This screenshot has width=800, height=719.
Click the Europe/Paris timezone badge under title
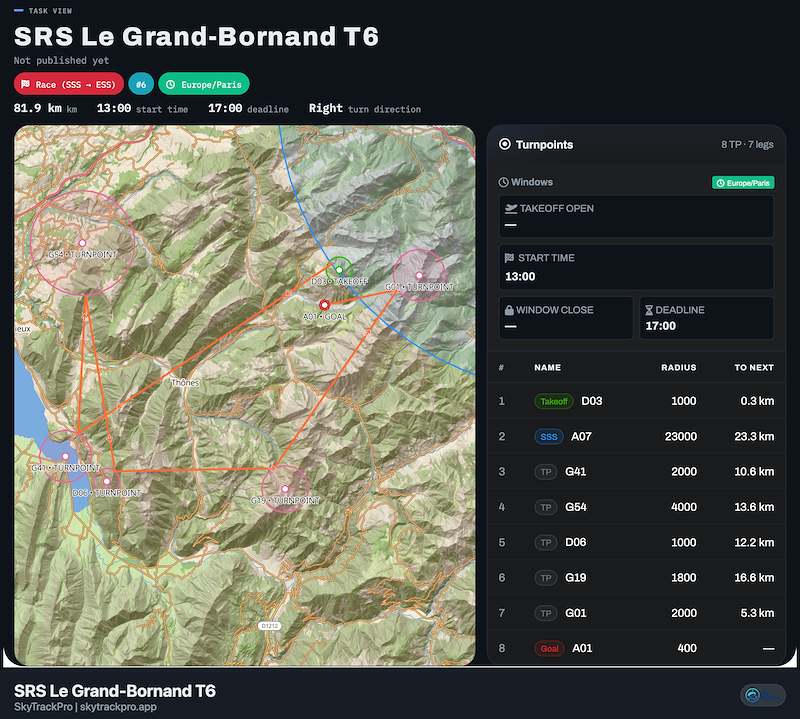tap(204, 84)
